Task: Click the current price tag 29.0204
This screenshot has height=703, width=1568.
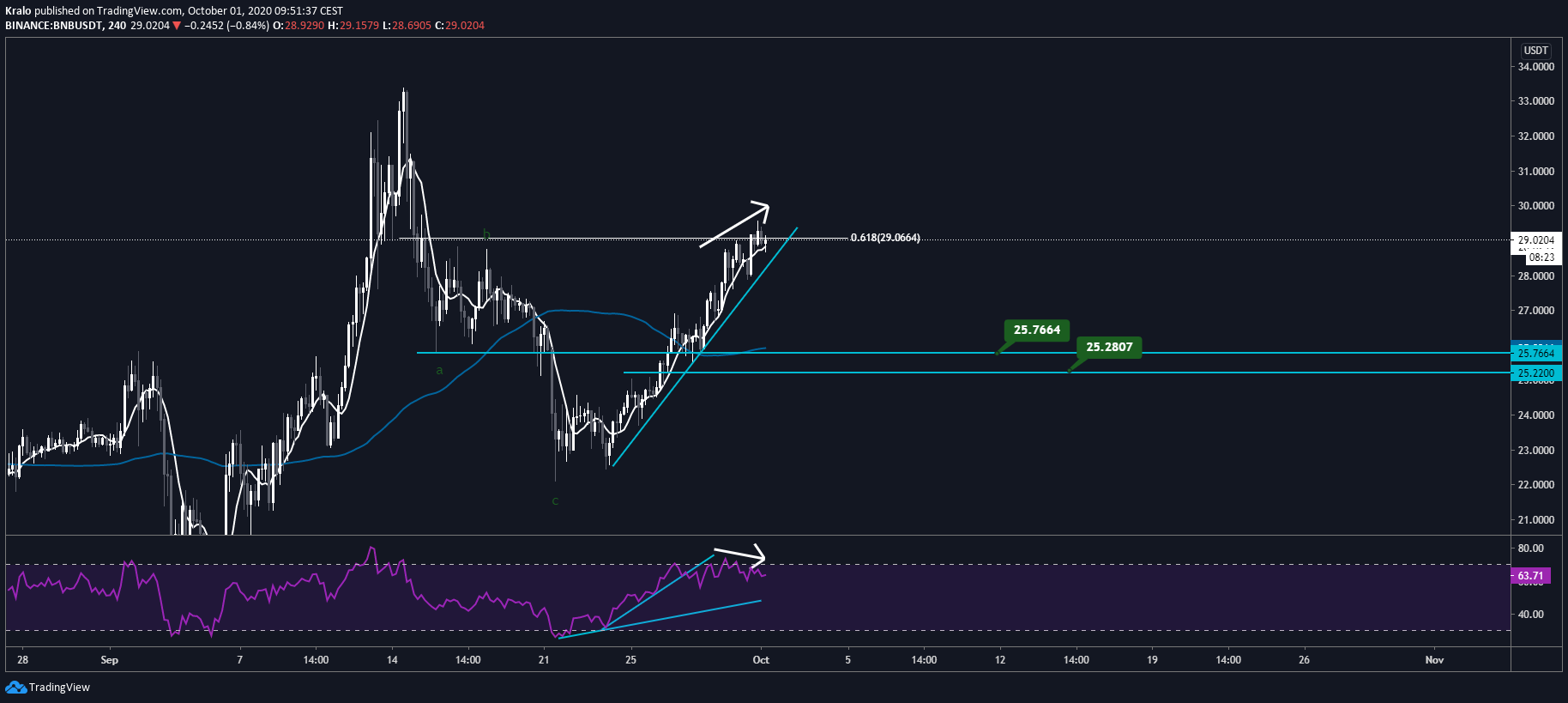Action: [x=1535, y=240]
